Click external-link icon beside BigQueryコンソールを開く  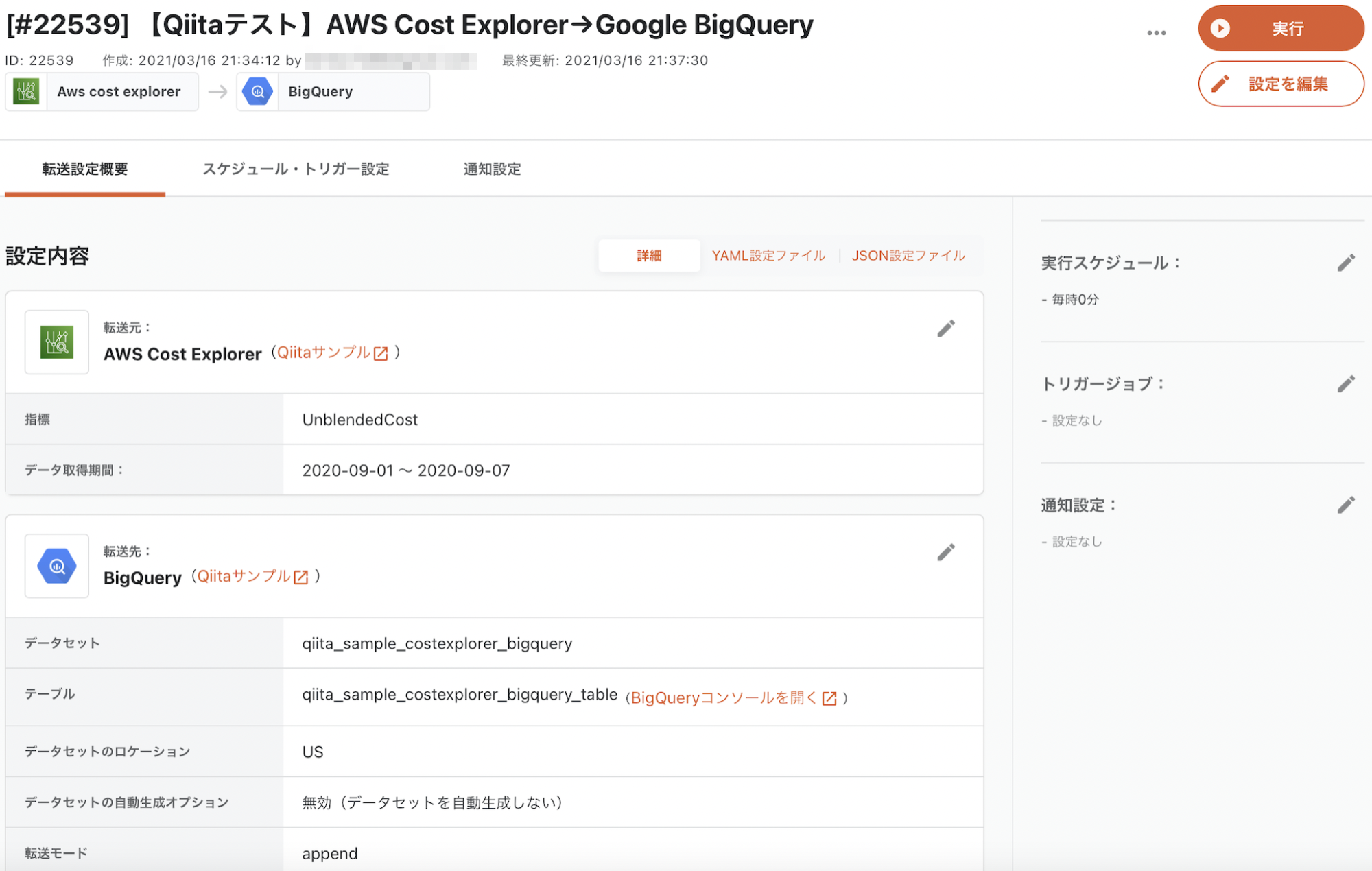click(x=829, y=698)
